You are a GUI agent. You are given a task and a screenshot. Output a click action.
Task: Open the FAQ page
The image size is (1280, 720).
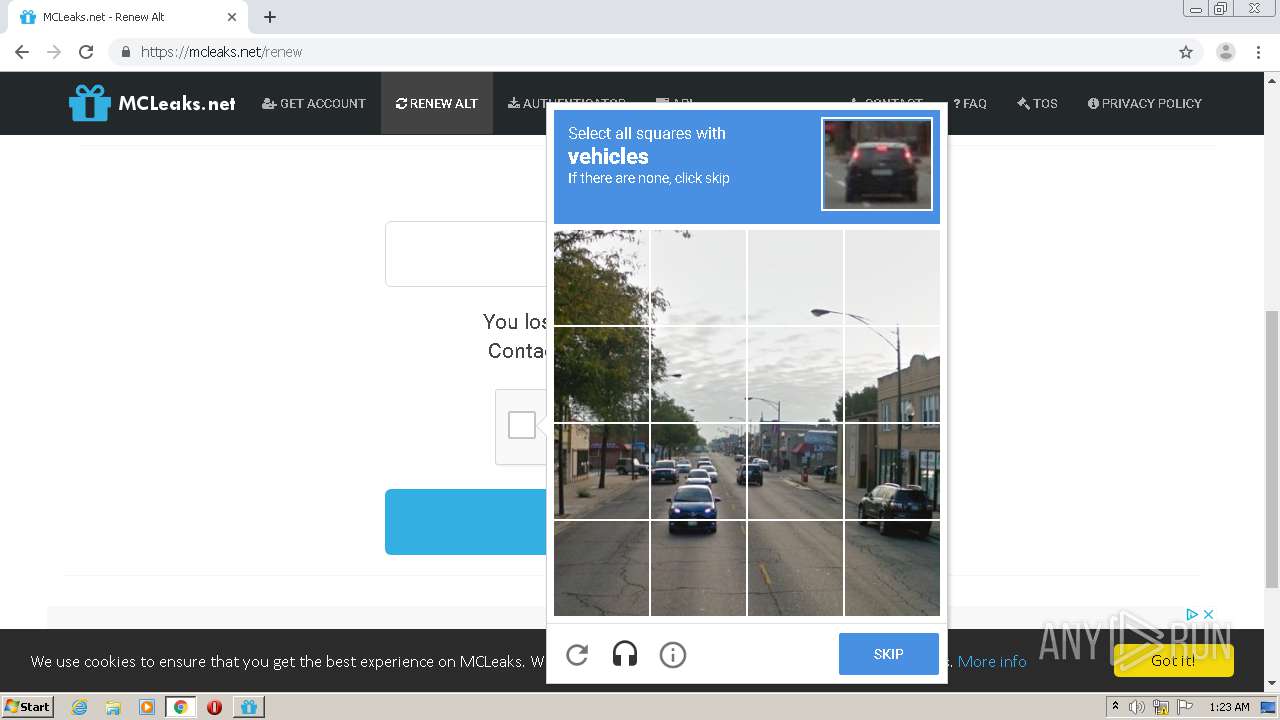(970, 103)
